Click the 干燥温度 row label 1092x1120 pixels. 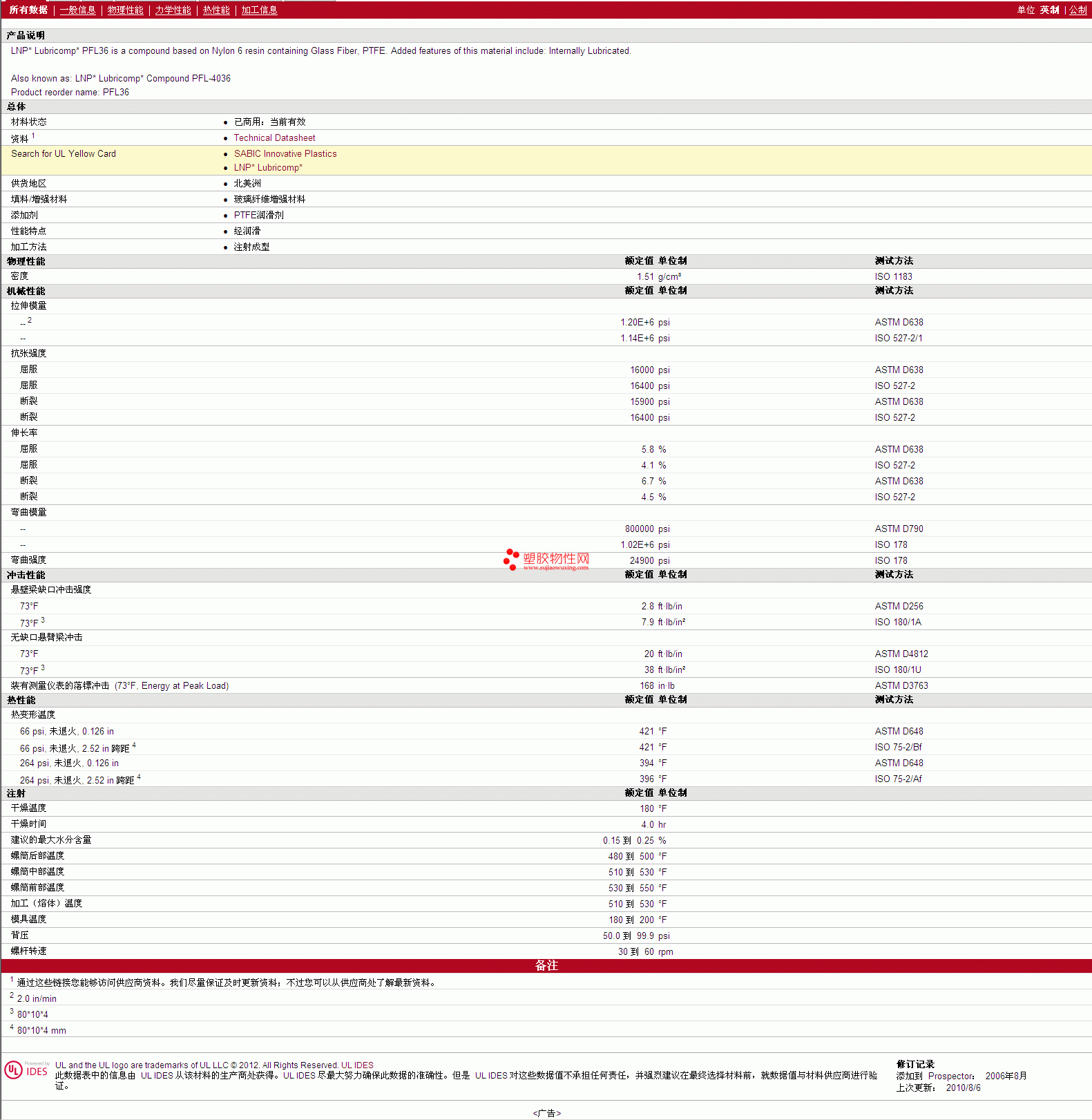[x=28, y=808]
